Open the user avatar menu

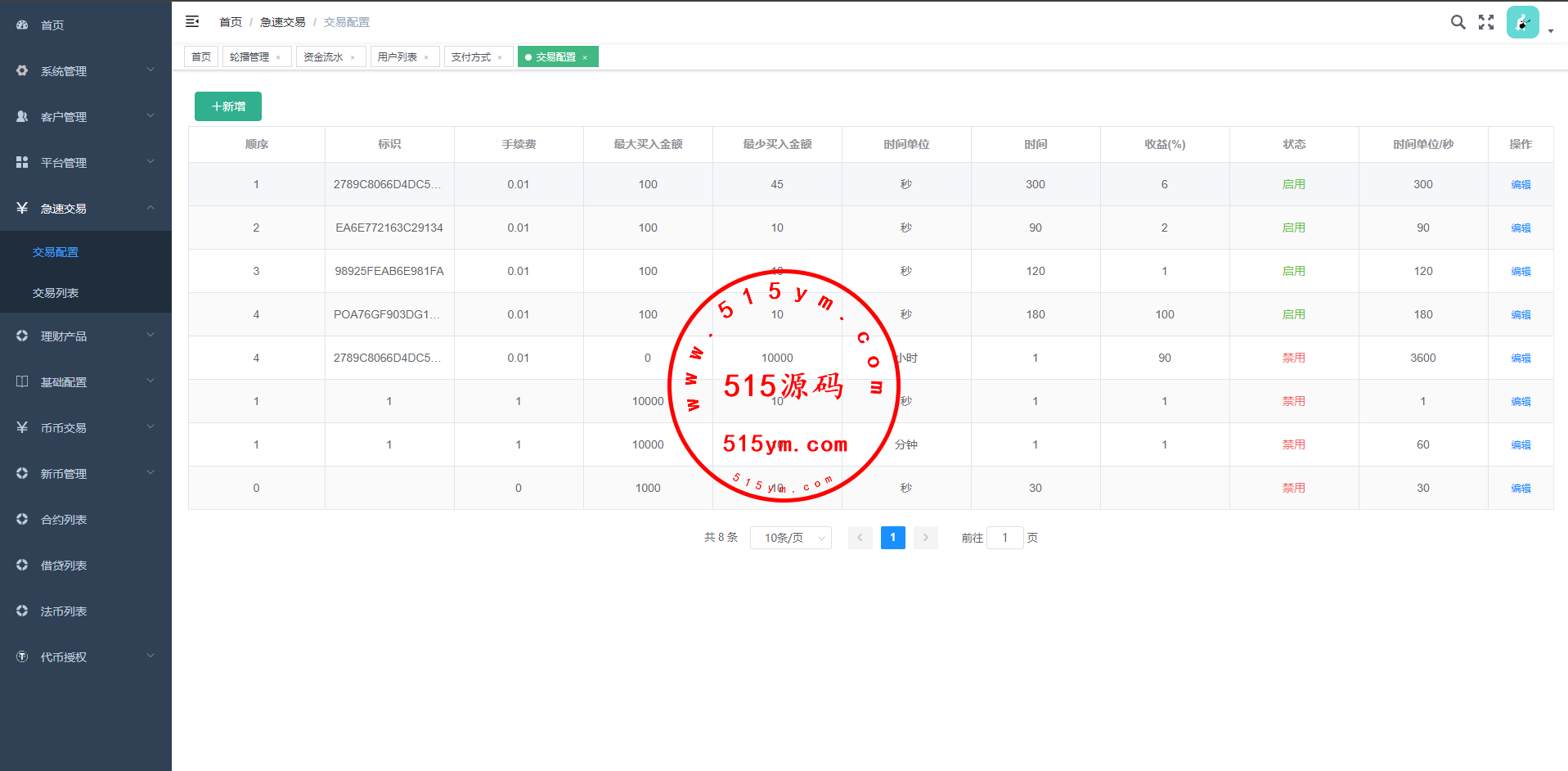point(1523,23)
